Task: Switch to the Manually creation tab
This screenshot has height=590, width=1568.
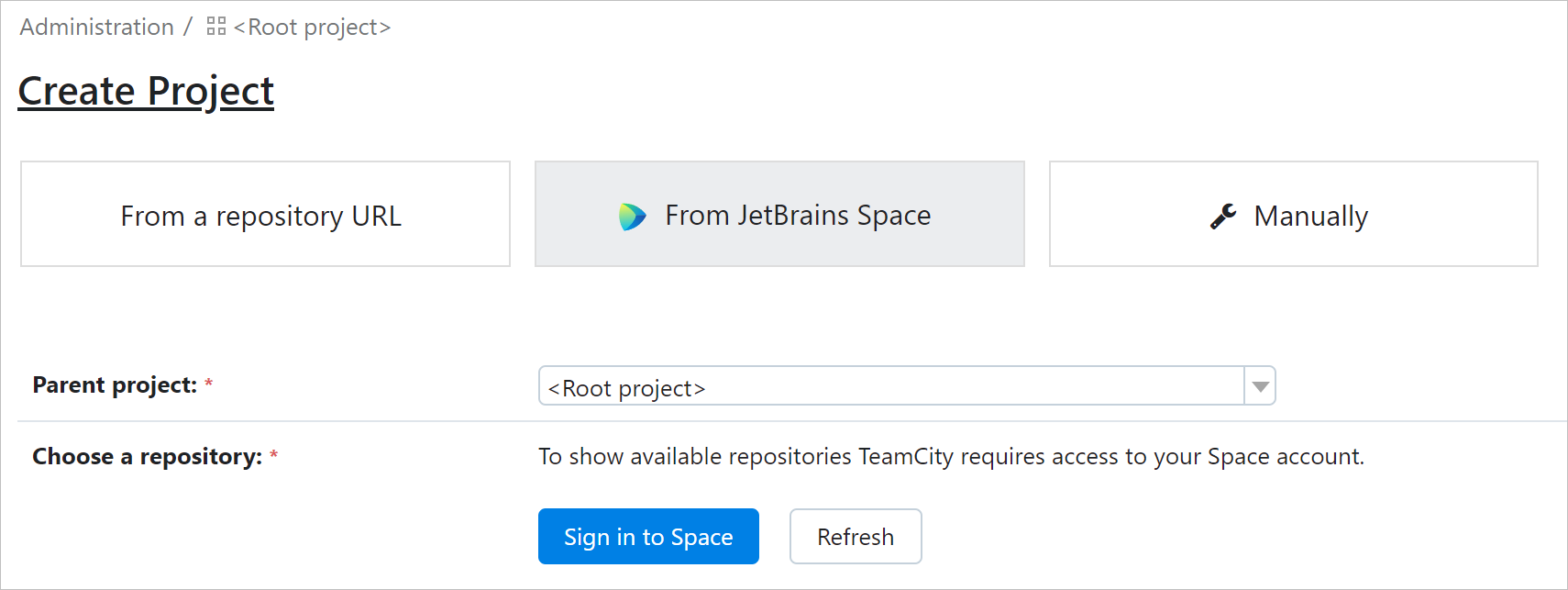Action: [x=1293, y=215]
